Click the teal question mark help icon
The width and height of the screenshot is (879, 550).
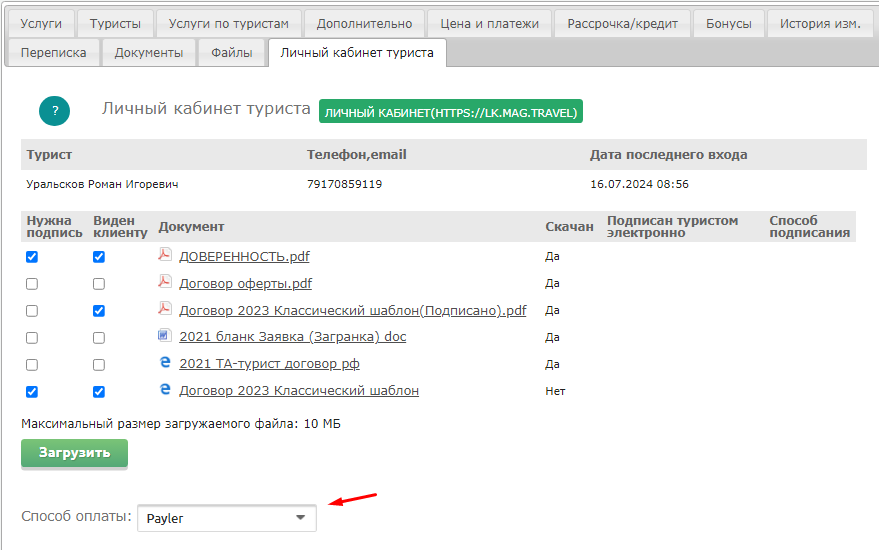pos(54,110)
